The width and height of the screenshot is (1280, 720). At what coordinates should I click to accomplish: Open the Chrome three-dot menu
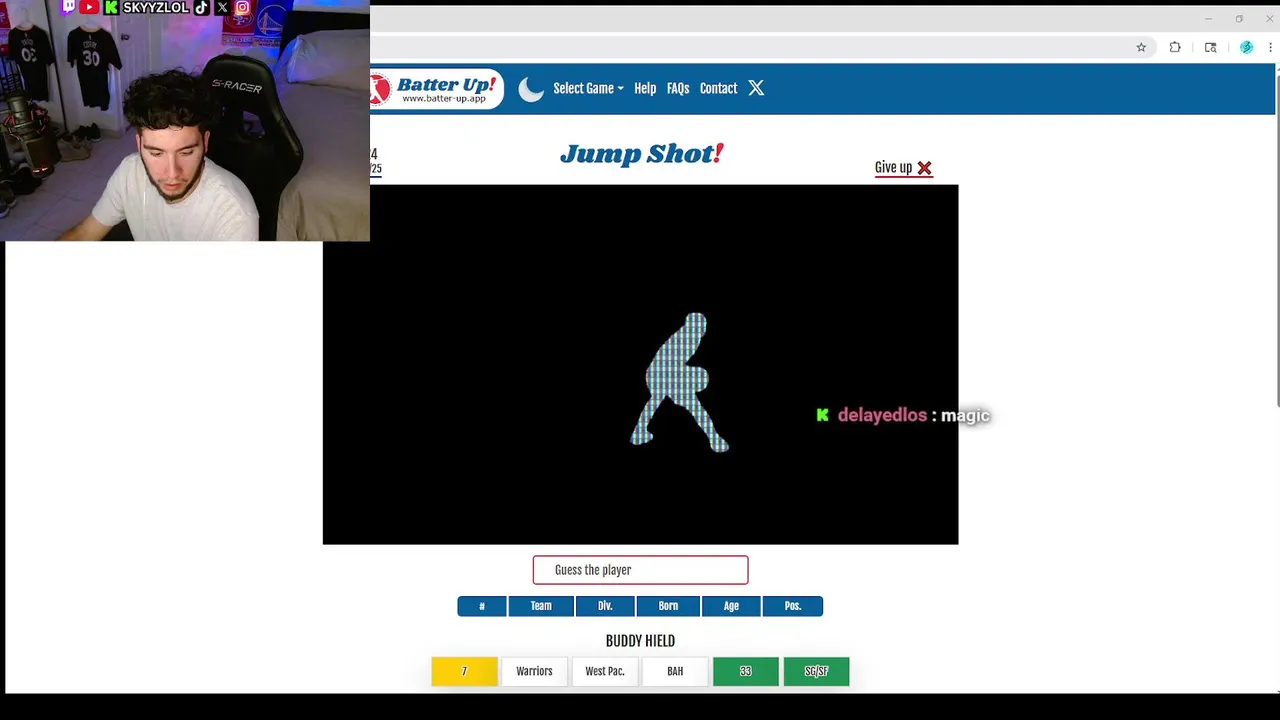[1271, 47]
